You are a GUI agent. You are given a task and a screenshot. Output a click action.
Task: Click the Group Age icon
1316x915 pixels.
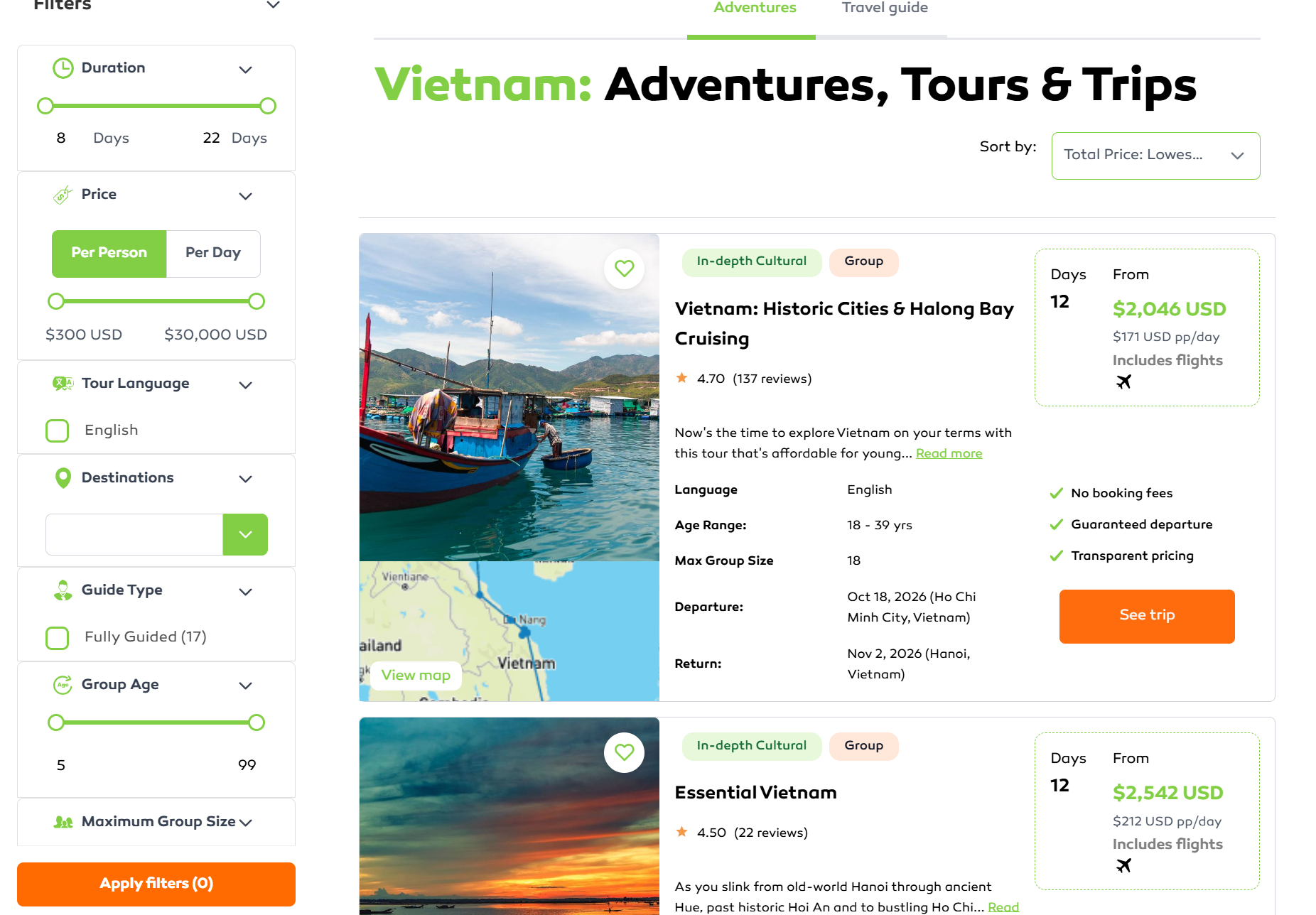coord(63,685)
